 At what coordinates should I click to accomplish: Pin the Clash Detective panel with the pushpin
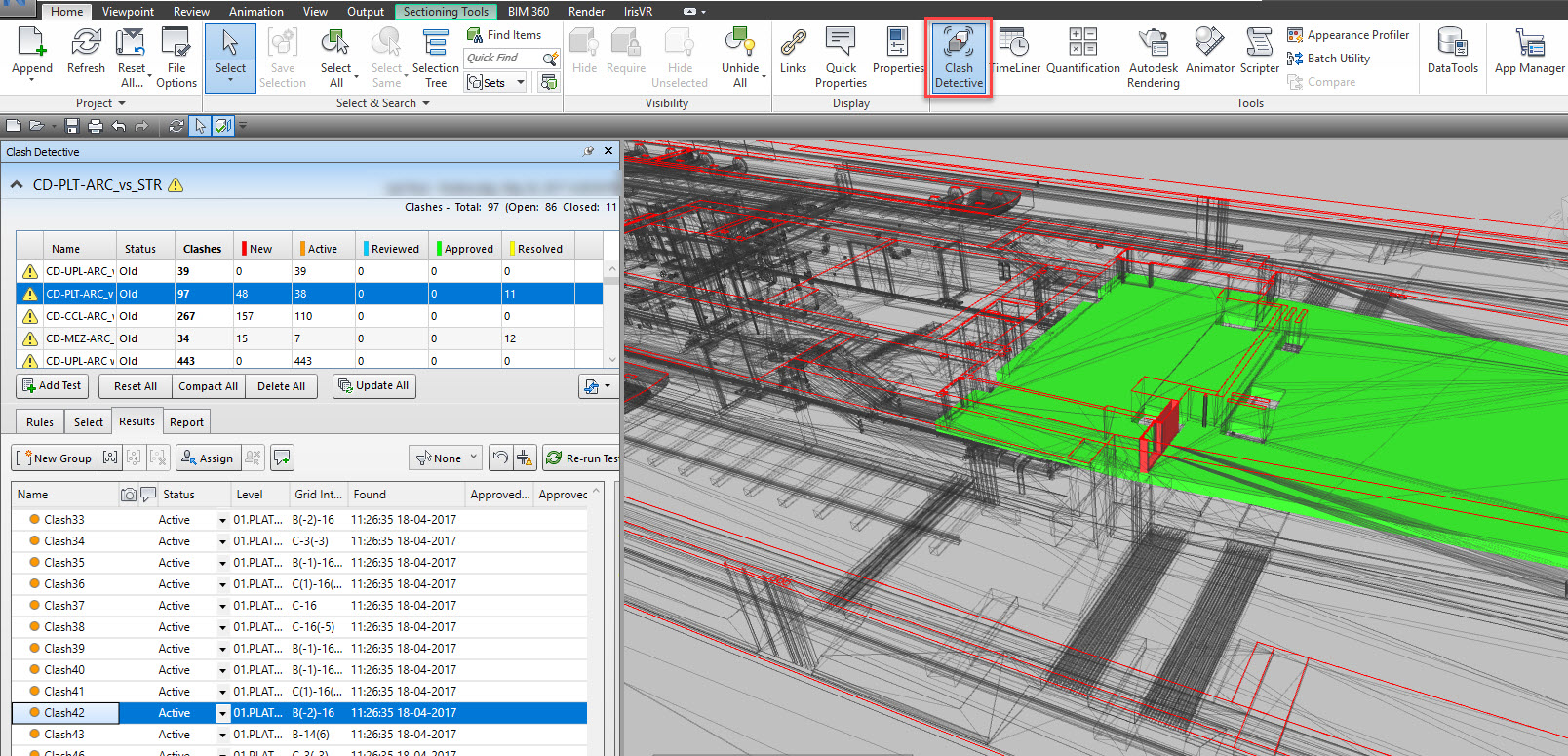[x=588, y=151]
